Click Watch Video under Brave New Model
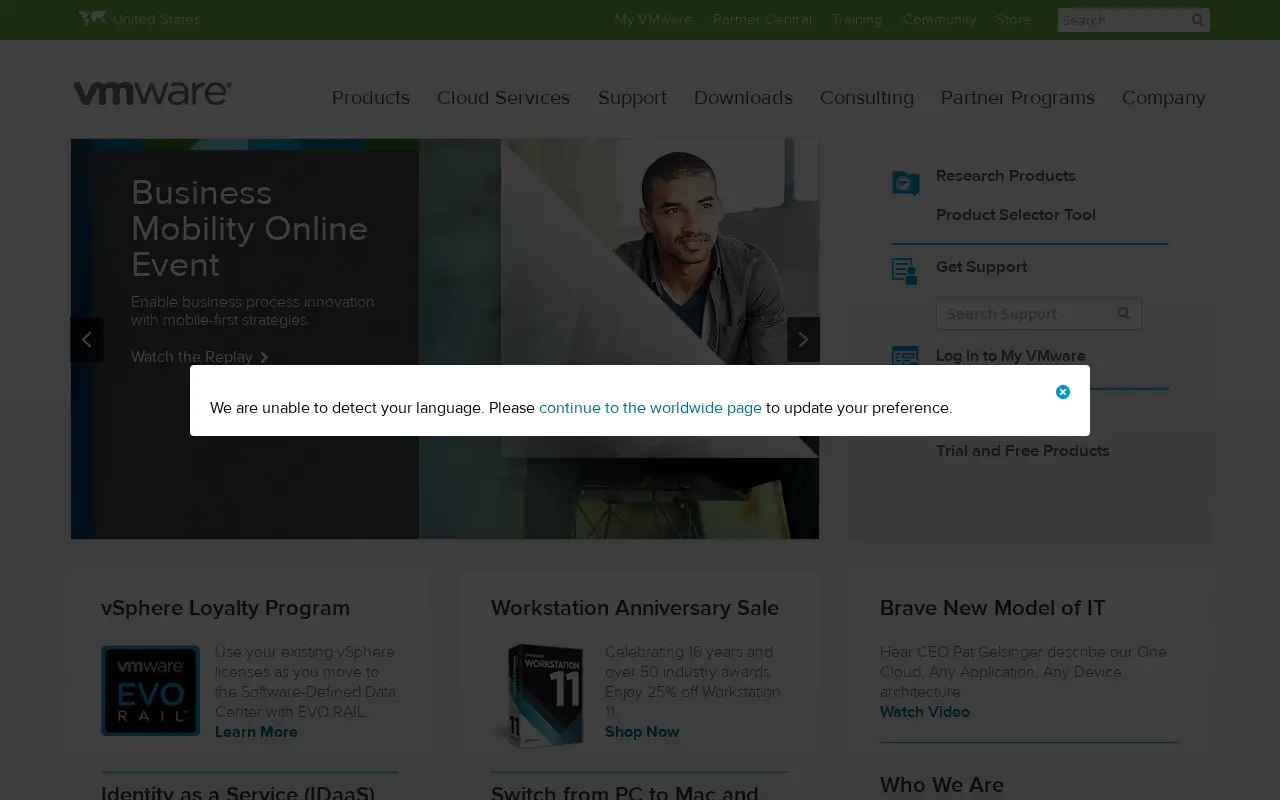The image size is (1280, 800). click(x=925, y=712)
